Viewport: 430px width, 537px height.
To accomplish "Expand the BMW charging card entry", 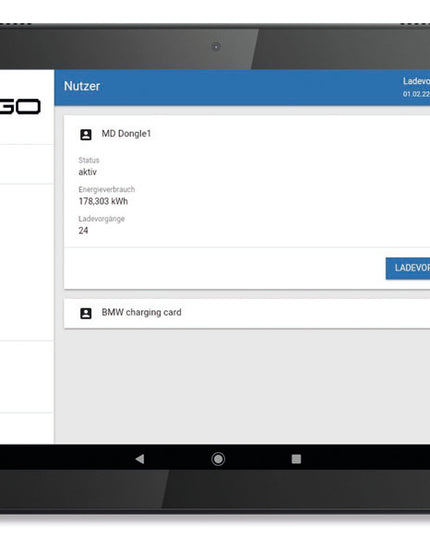I will pos(247,313).
